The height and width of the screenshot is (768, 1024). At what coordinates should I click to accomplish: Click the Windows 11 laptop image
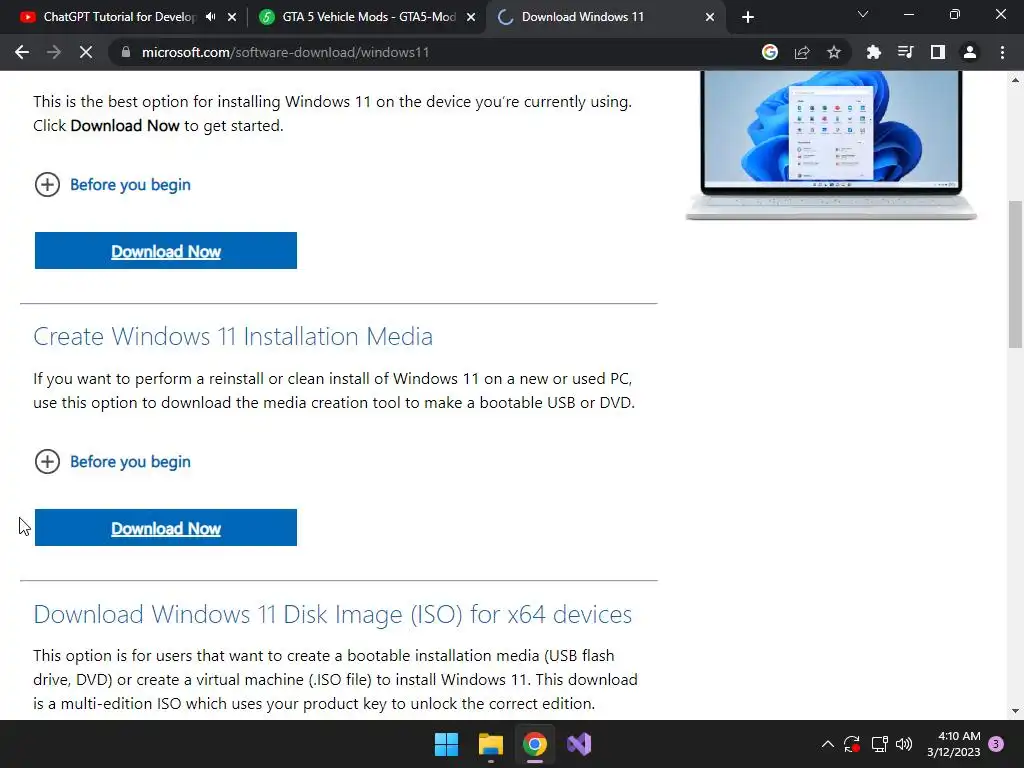831,145
